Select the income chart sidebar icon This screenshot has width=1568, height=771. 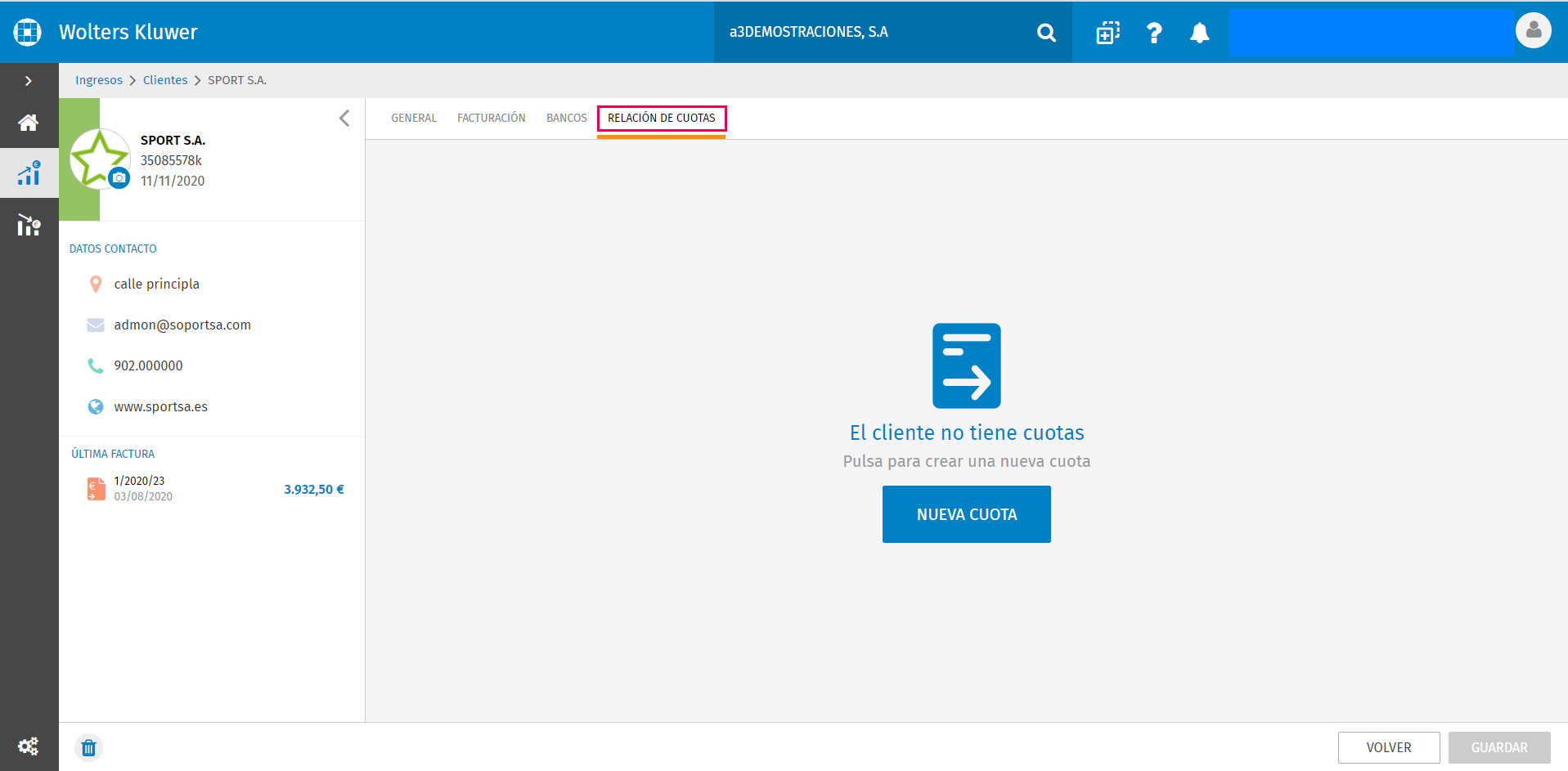(x=29, y=173)
